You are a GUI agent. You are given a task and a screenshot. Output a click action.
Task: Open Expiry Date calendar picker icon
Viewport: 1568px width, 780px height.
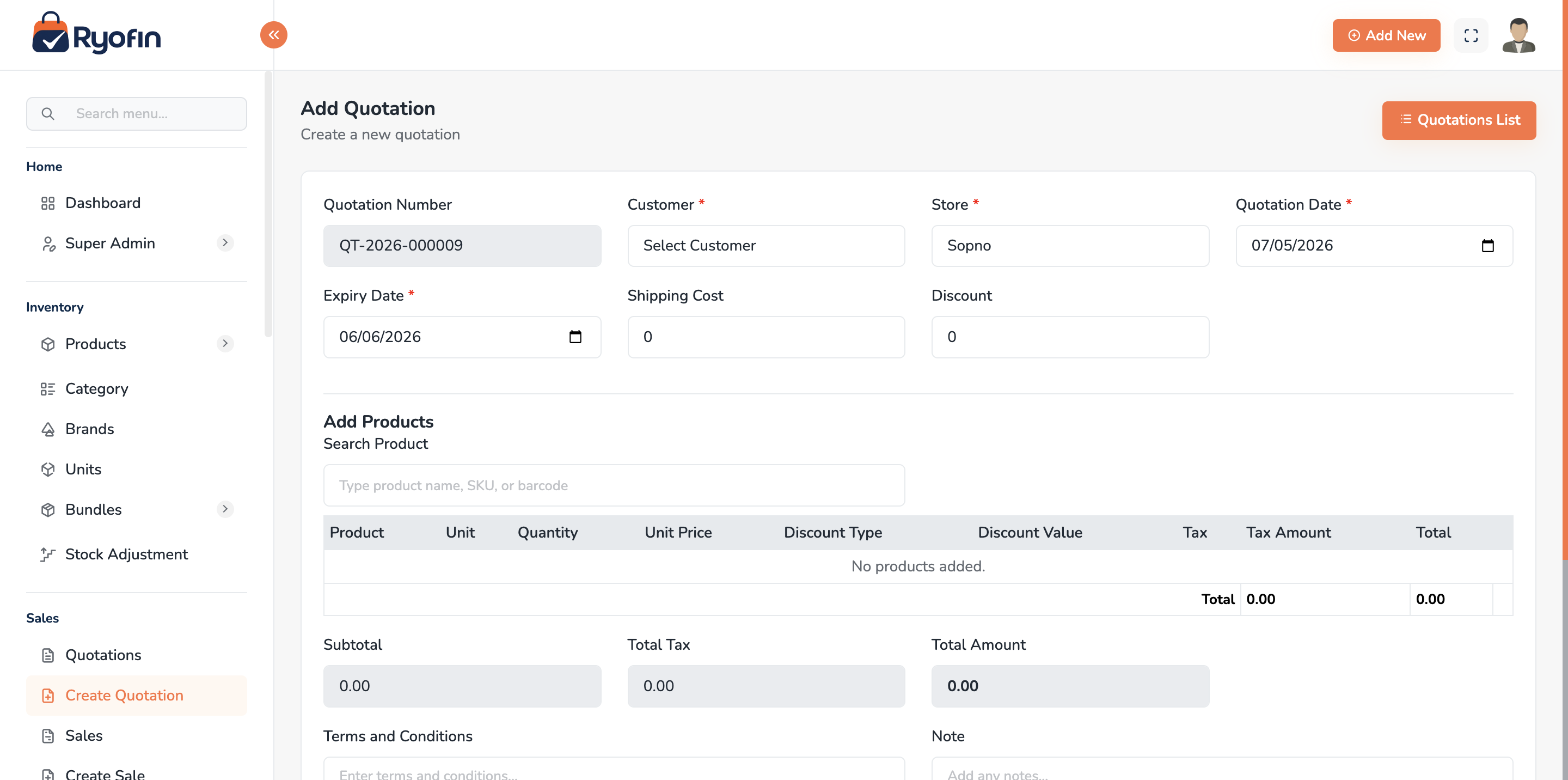574,337
